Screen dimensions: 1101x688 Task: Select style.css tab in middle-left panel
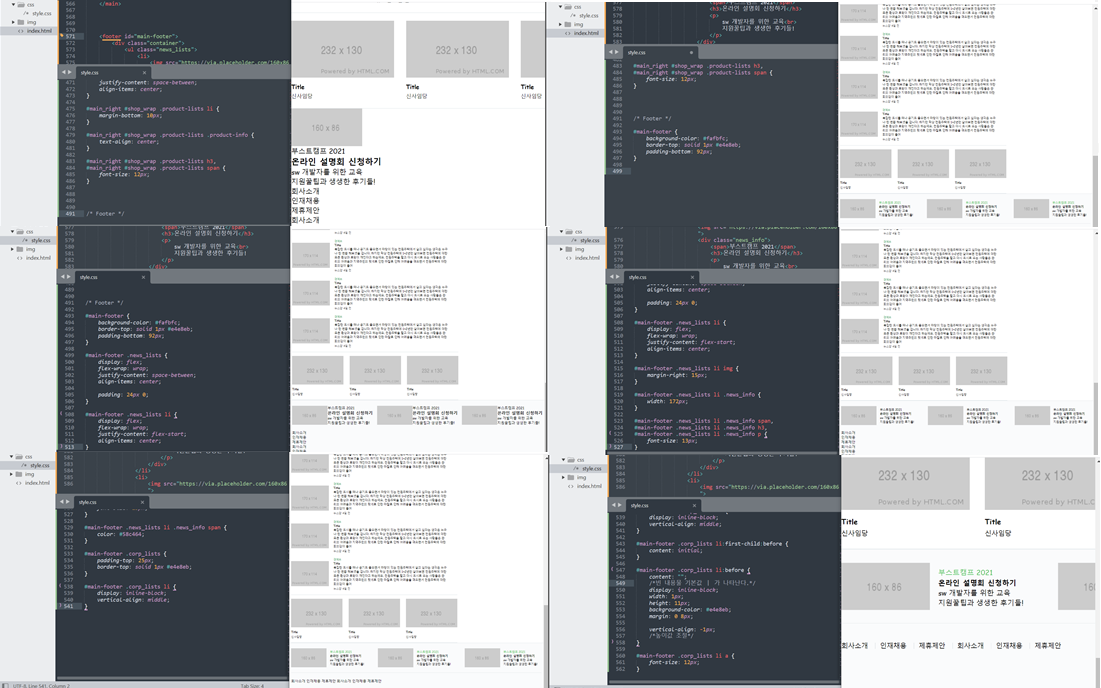[x=112, y=277]
